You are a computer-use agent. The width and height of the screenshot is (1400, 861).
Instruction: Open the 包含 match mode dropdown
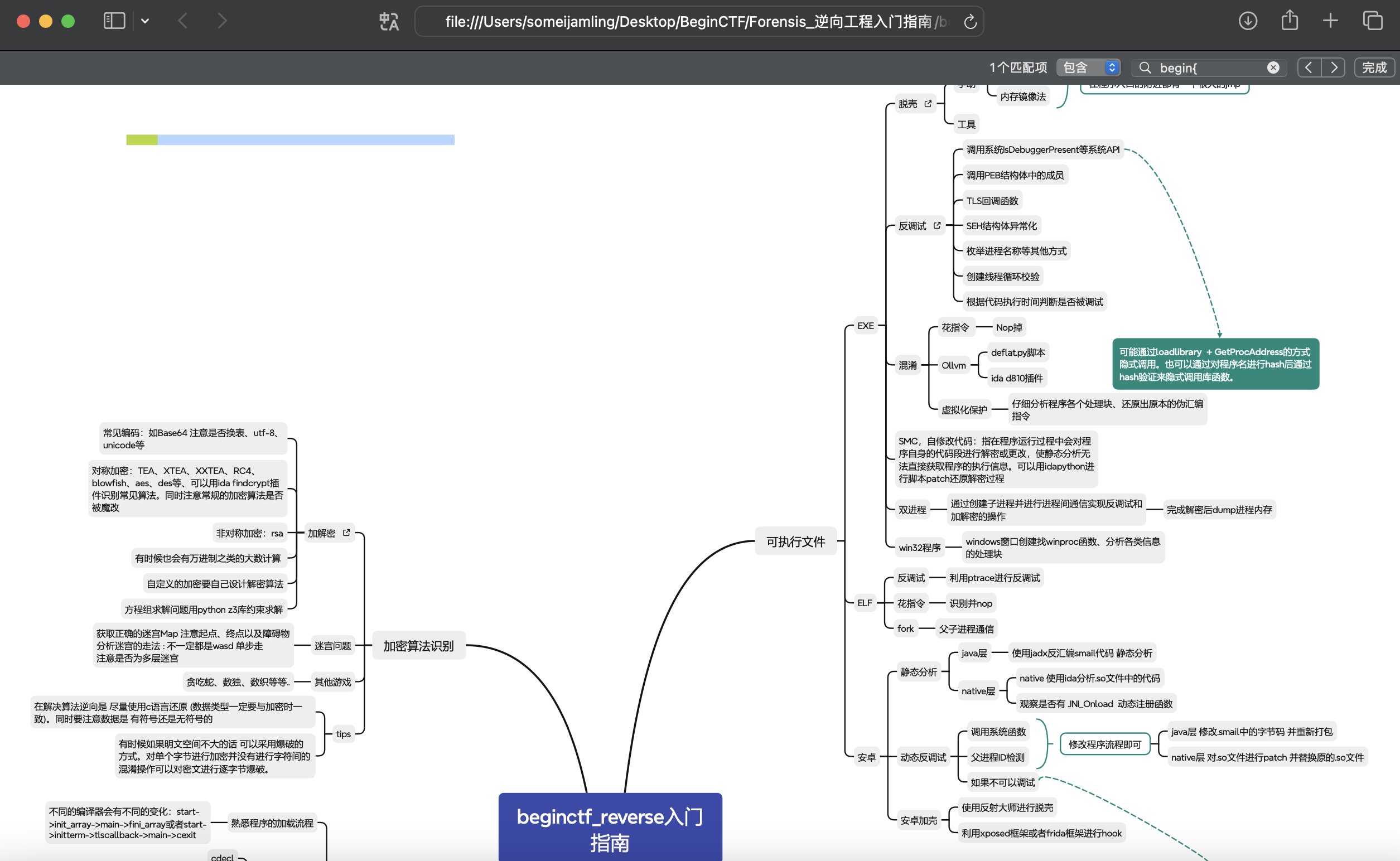[1088, 67]
